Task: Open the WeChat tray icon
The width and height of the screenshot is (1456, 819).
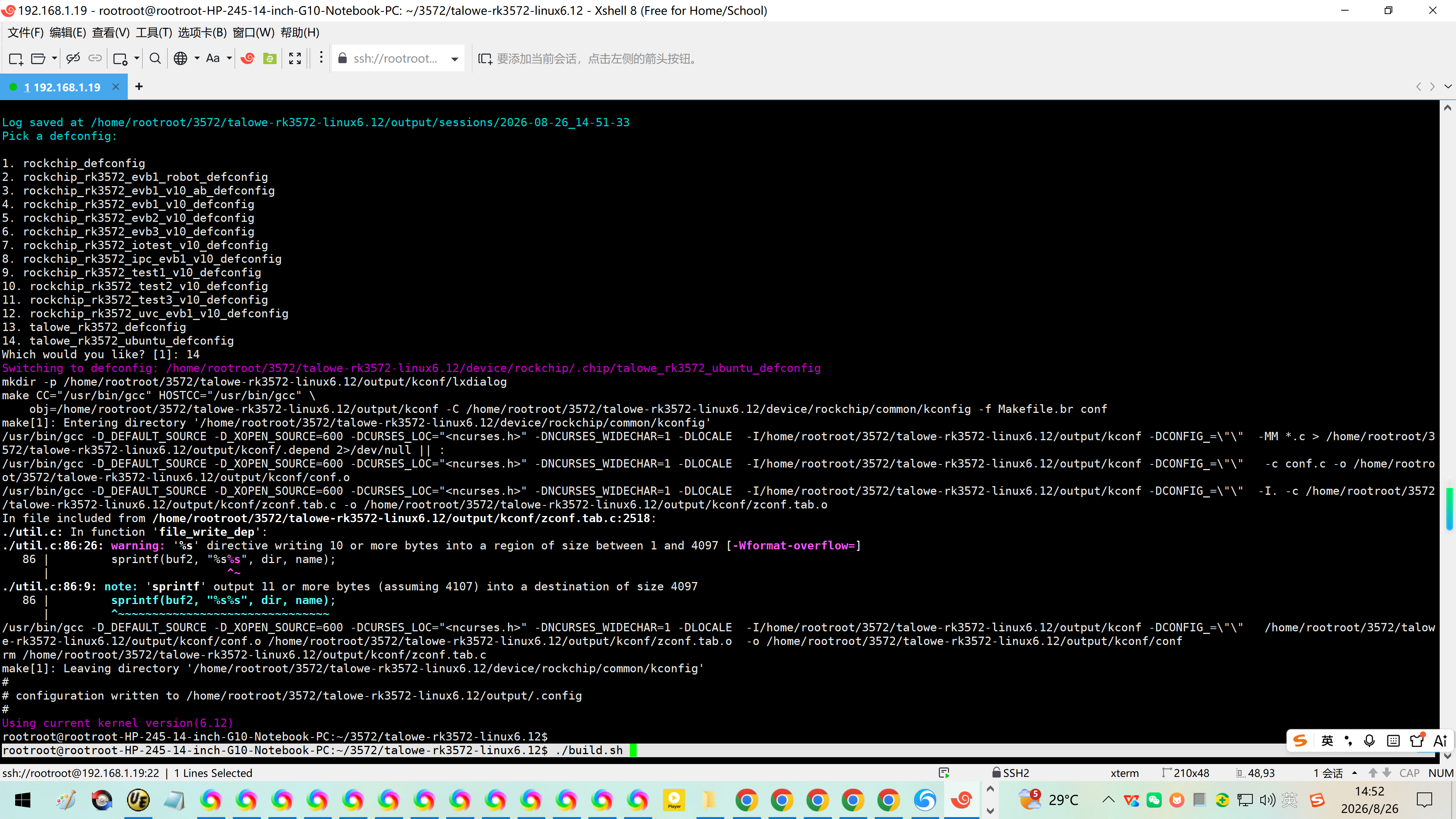Action: (1154, 800)
